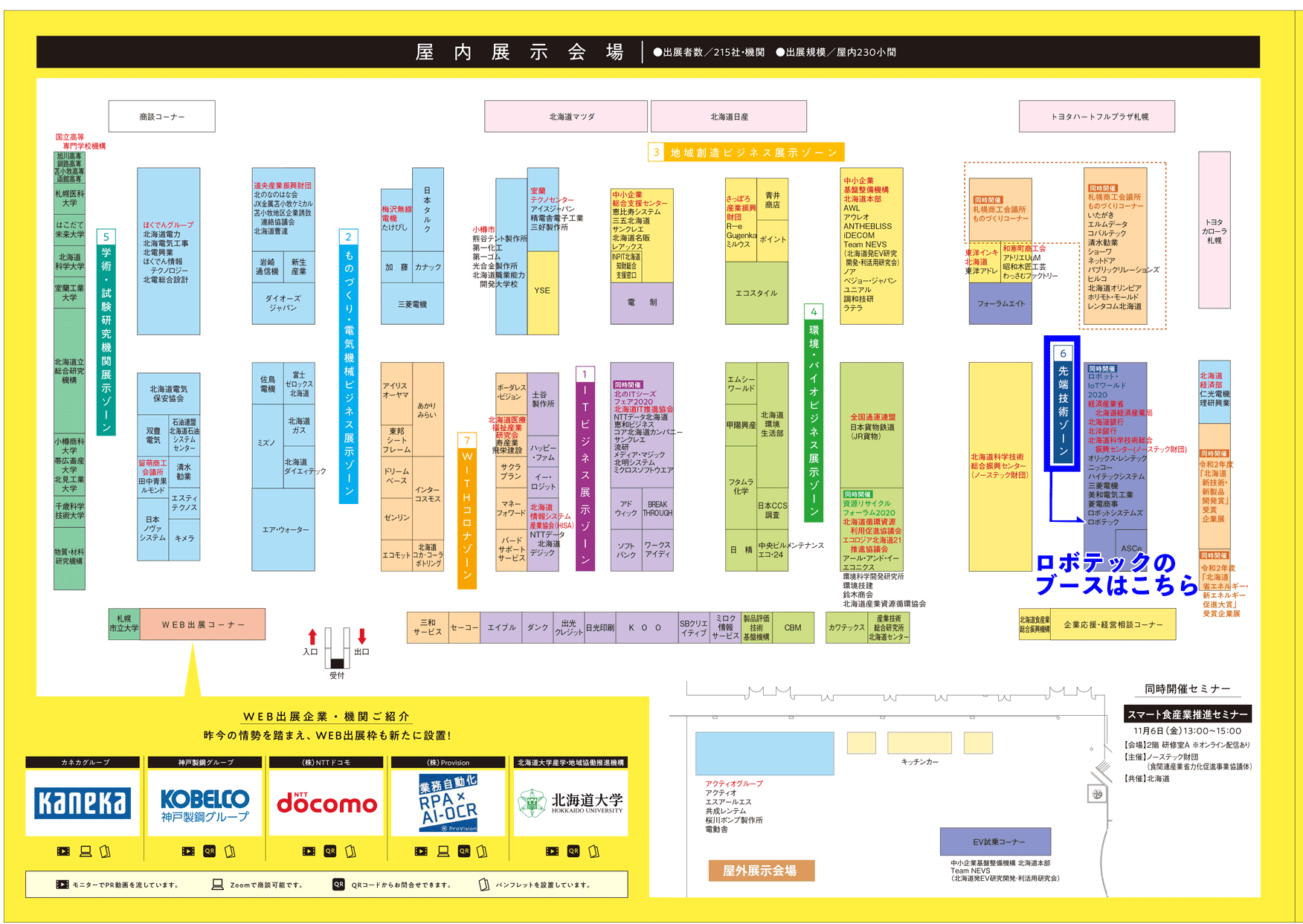This screenshot has width=1303, height=924.
Task: Click the ものづくり・電気機械ビジネス展示ゾーン label
Action: click(349, 366)
